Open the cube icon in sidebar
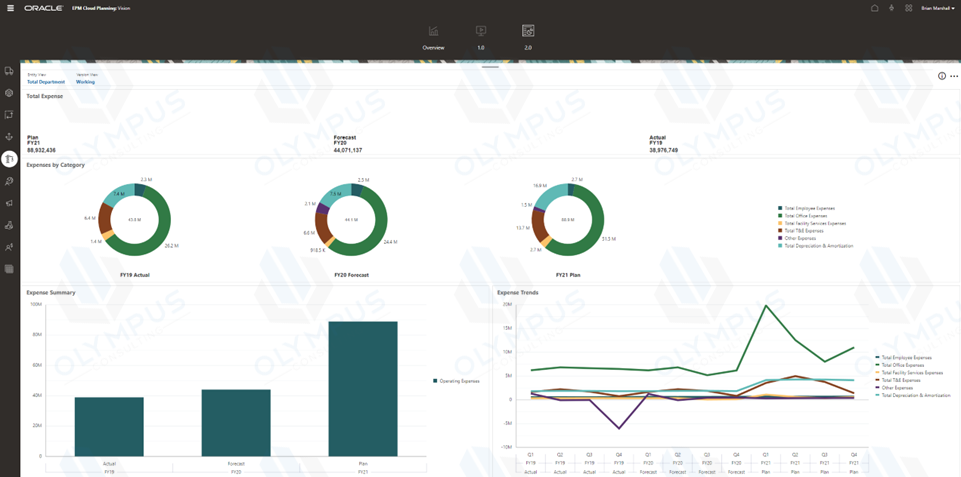This screenshot has height=477, width=961. click(9, 93)
